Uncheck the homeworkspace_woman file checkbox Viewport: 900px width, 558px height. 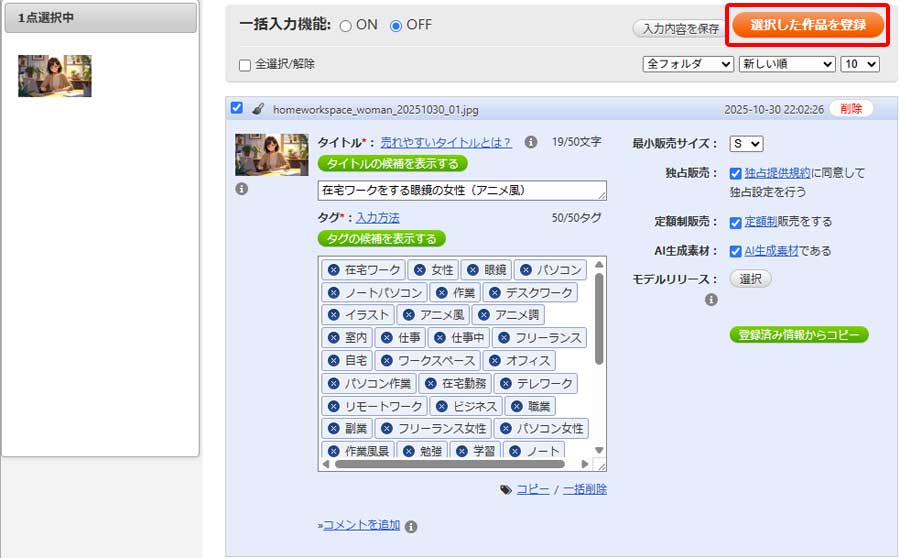[x=236, y=108]
